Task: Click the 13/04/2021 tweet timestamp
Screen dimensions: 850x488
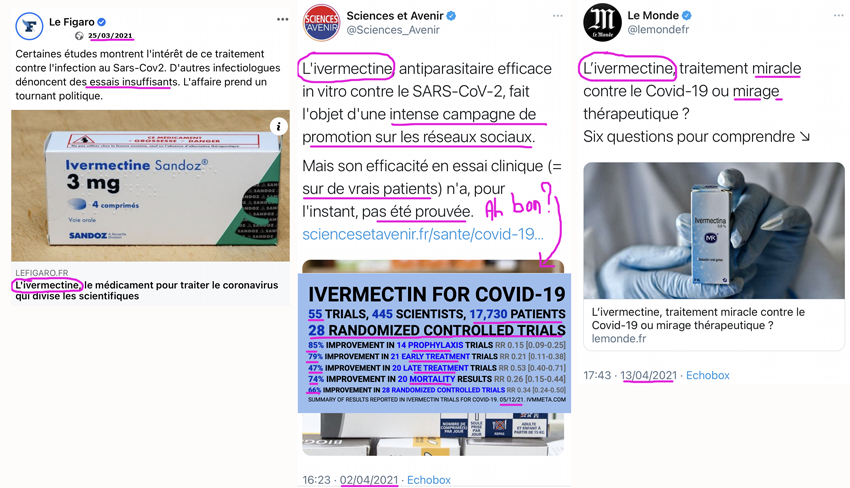Action: (x=648, y=375)
